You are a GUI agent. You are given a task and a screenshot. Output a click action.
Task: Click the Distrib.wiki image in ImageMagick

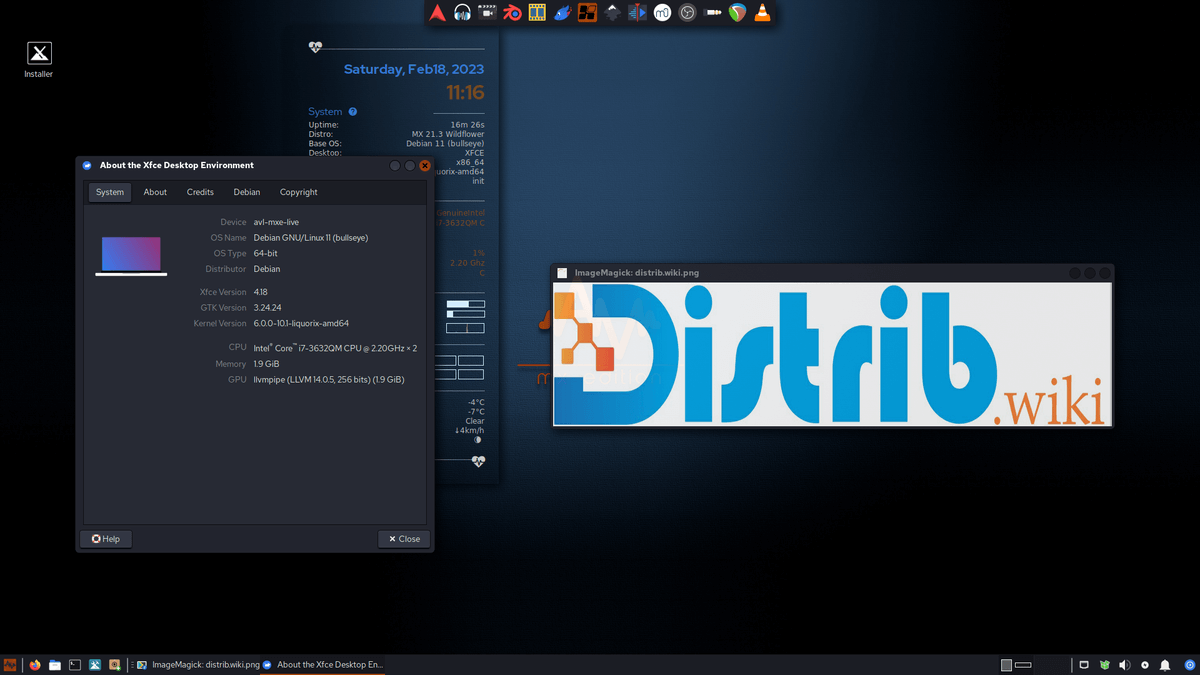[833, 354]
